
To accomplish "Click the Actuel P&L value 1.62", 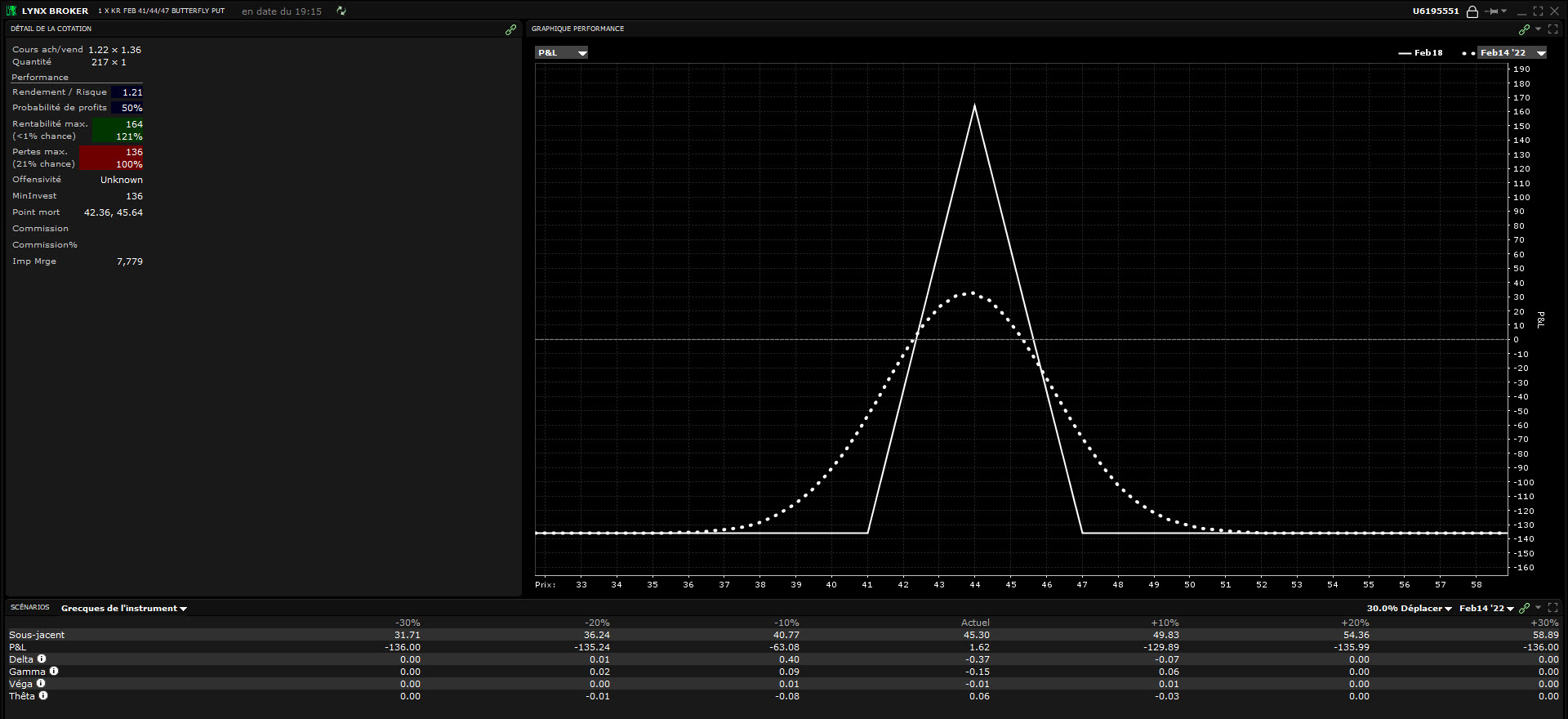I will [980, 647].
